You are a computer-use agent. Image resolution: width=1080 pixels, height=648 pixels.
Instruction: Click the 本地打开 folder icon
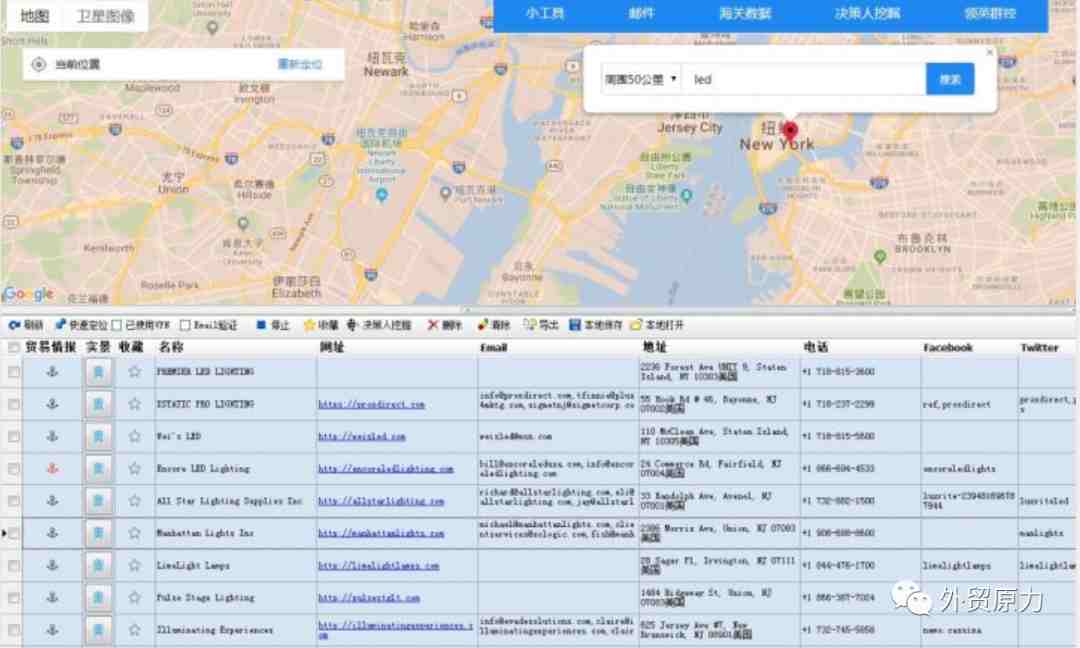point(636,325)
